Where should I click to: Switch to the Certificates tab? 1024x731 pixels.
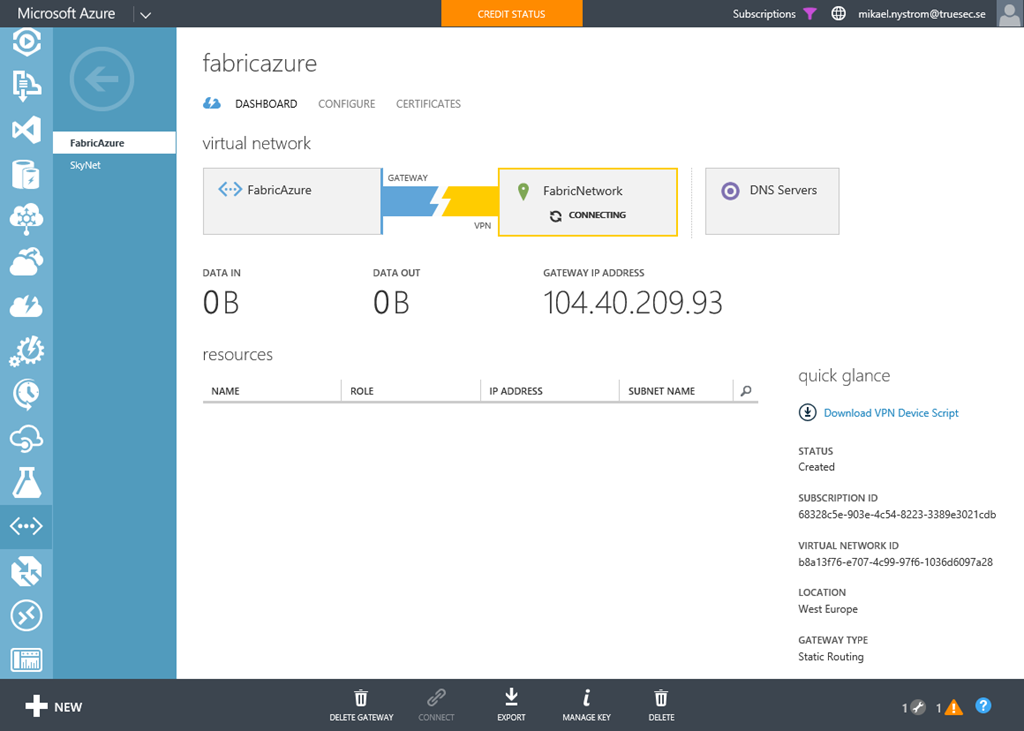(x=428, y=104)
